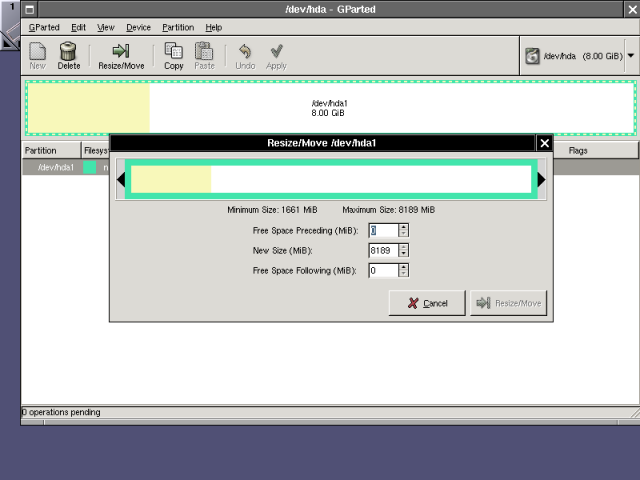
Task: Open the window menu icon in title bar
Action: click(x=29, y=9)
